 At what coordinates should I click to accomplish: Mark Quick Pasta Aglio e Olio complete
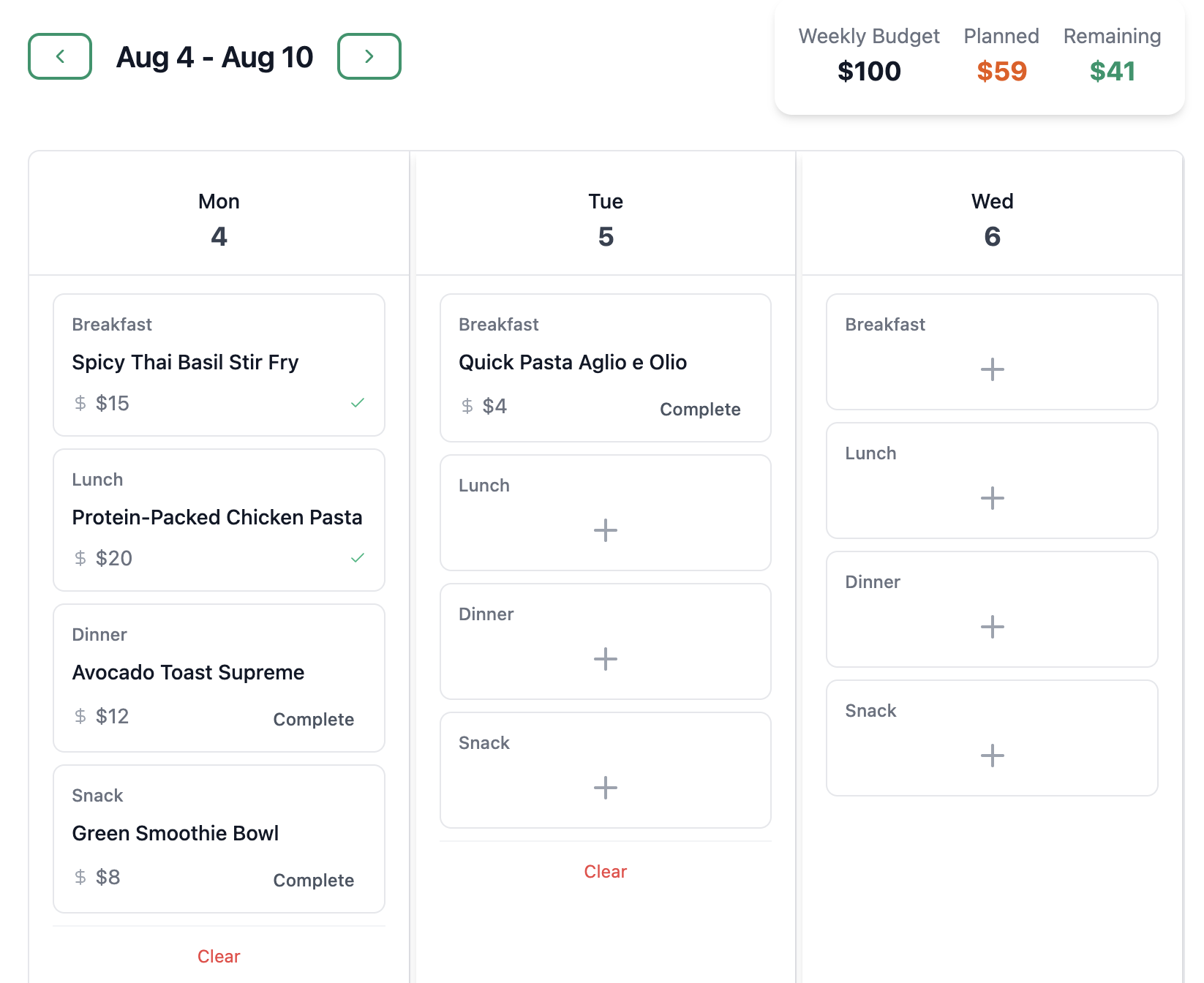pos(699,409)
